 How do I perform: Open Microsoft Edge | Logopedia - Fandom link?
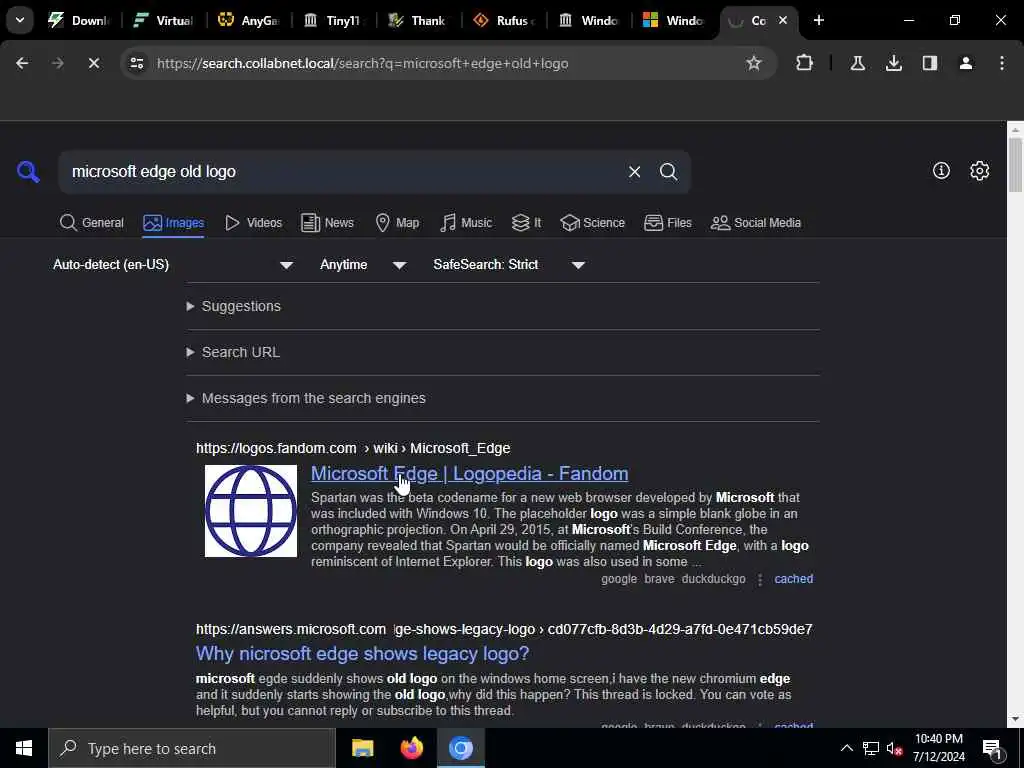(470, 473)
